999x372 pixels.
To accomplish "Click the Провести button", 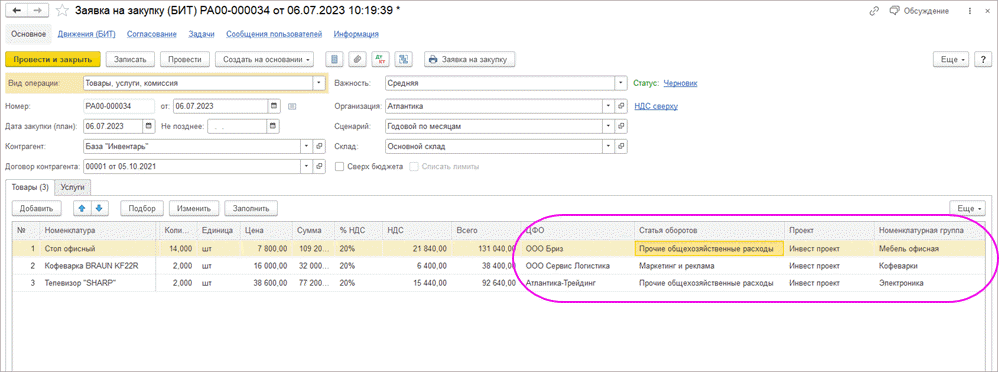I will [185, 59].
